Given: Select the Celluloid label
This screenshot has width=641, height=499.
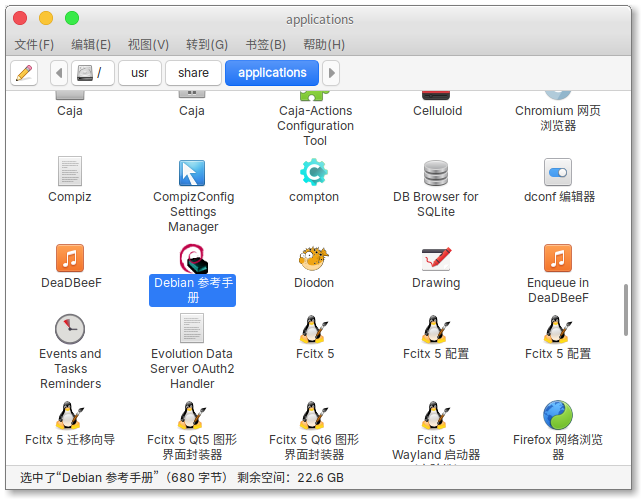Looking at the screenshot, I should pyautogui.click(x=437, y=111).
